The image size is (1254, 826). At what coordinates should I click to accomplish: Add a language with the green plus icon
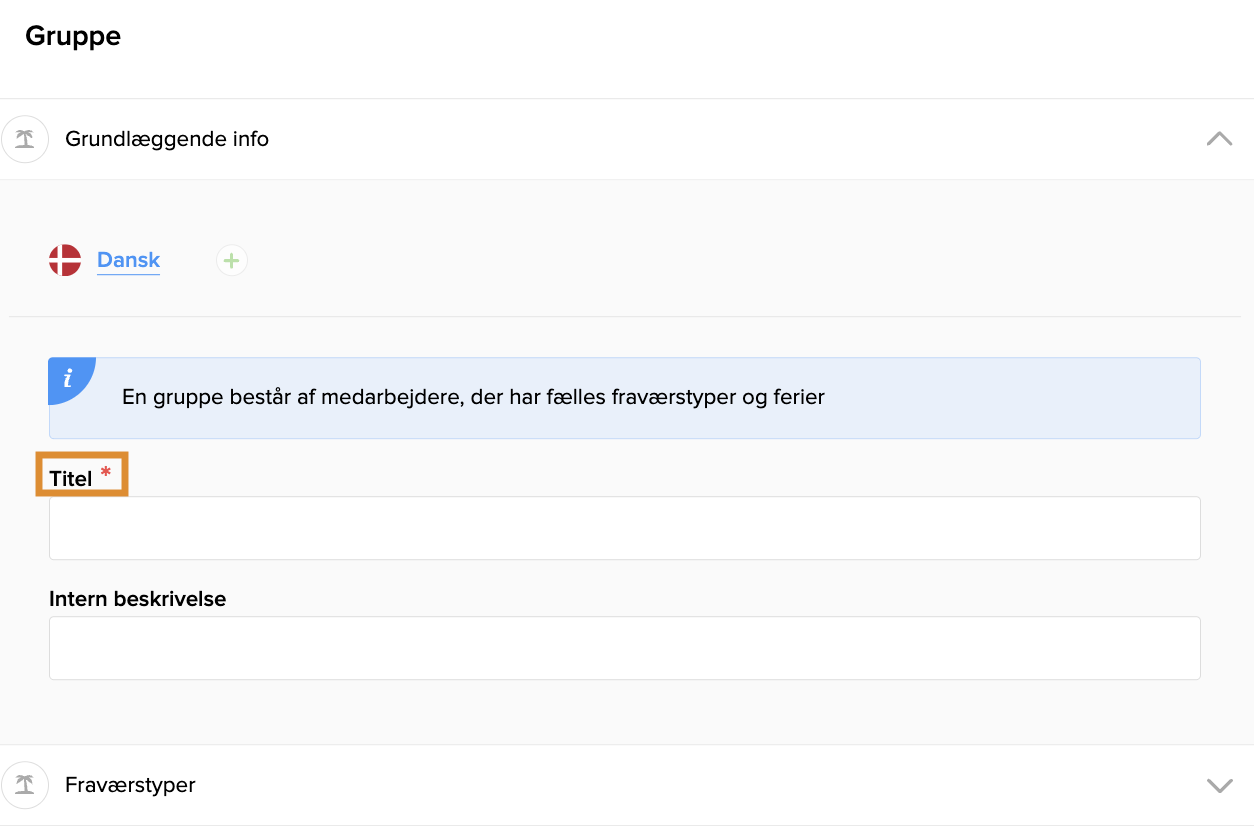click(232, 261)
